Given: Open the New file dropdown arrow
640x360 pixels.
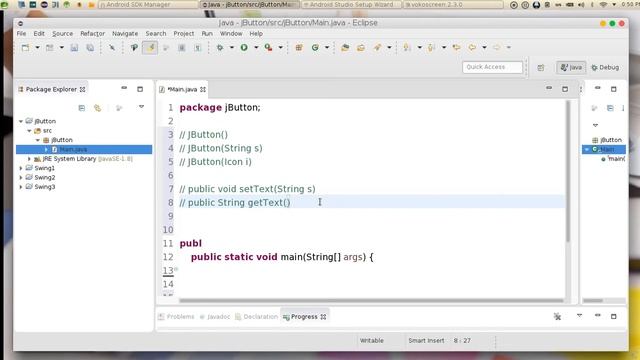Looking at the screenshot, I should (x=37, y=48).
